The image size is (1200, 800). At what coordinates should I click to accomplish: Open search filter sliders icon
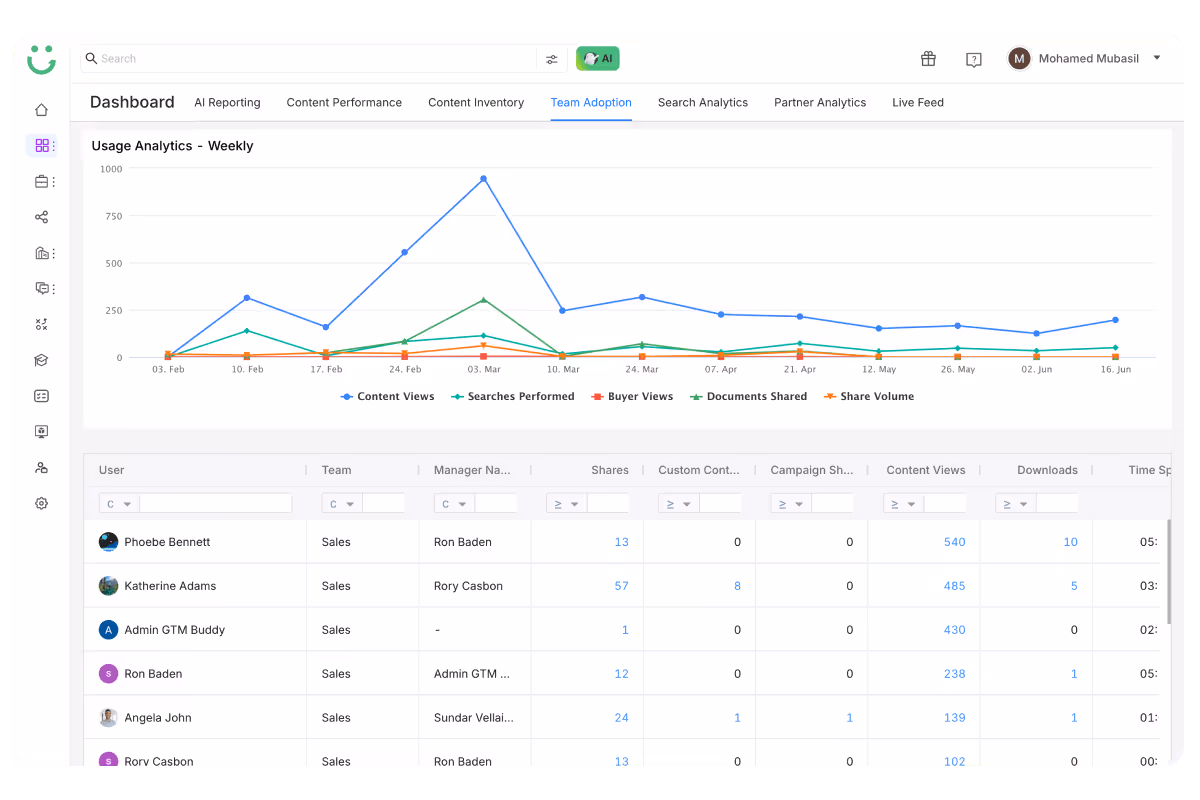click(552, 59)
